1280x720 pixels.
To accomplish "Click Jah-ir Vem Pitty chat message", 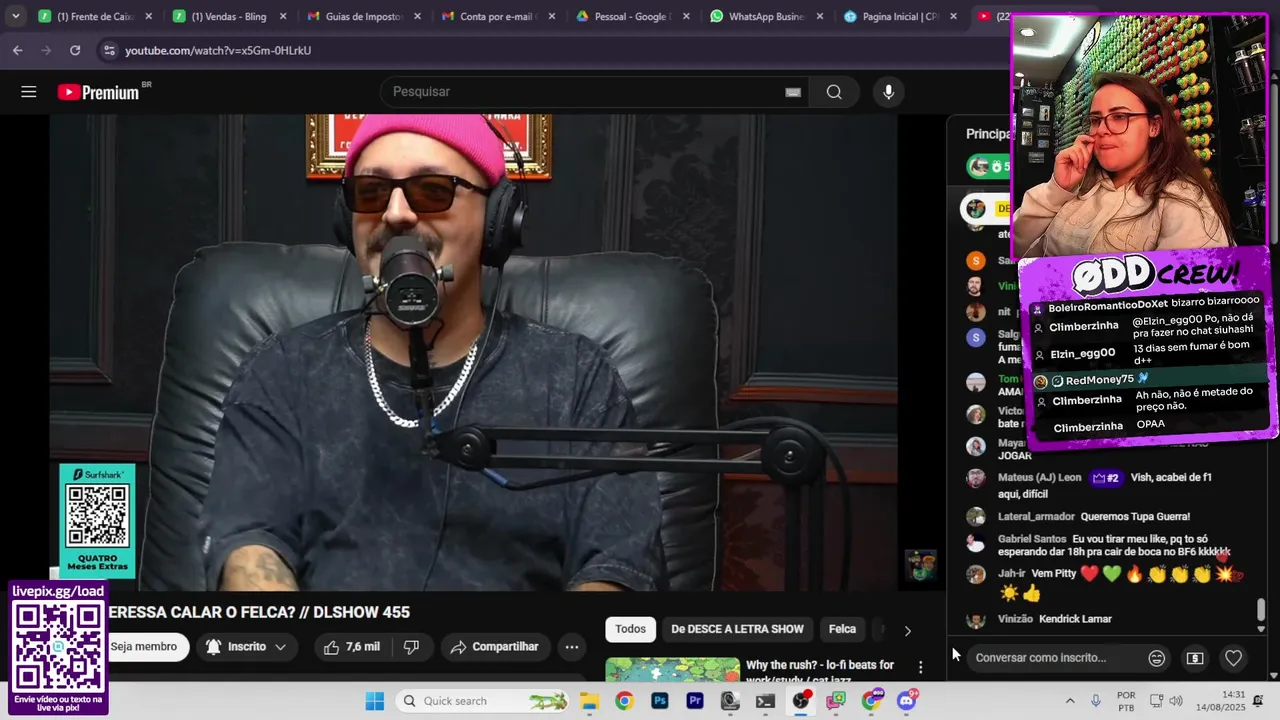I will [1105, 583].
